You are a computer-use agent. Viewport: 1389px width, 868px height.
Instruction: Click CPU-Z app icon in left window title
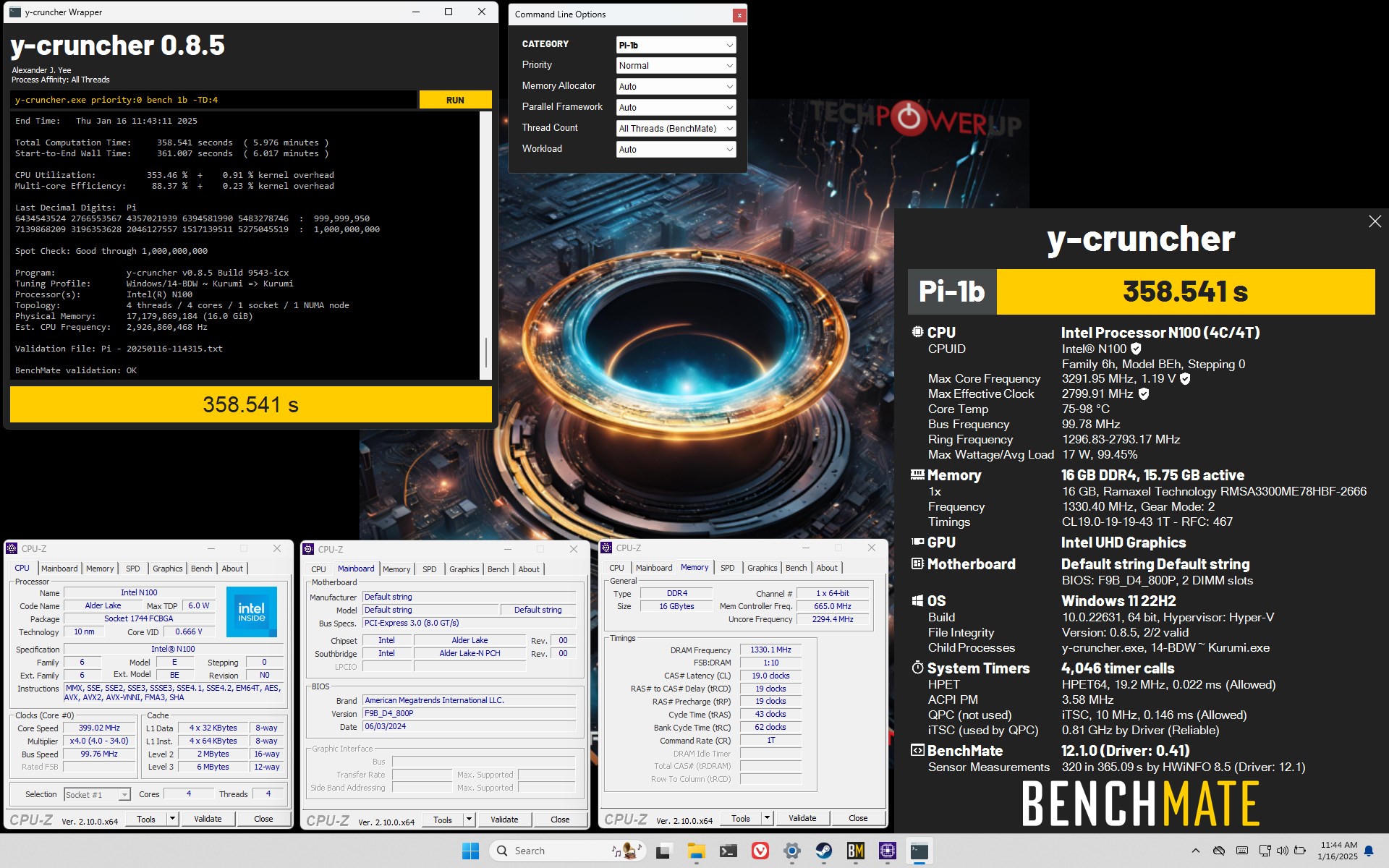(12, 549)
